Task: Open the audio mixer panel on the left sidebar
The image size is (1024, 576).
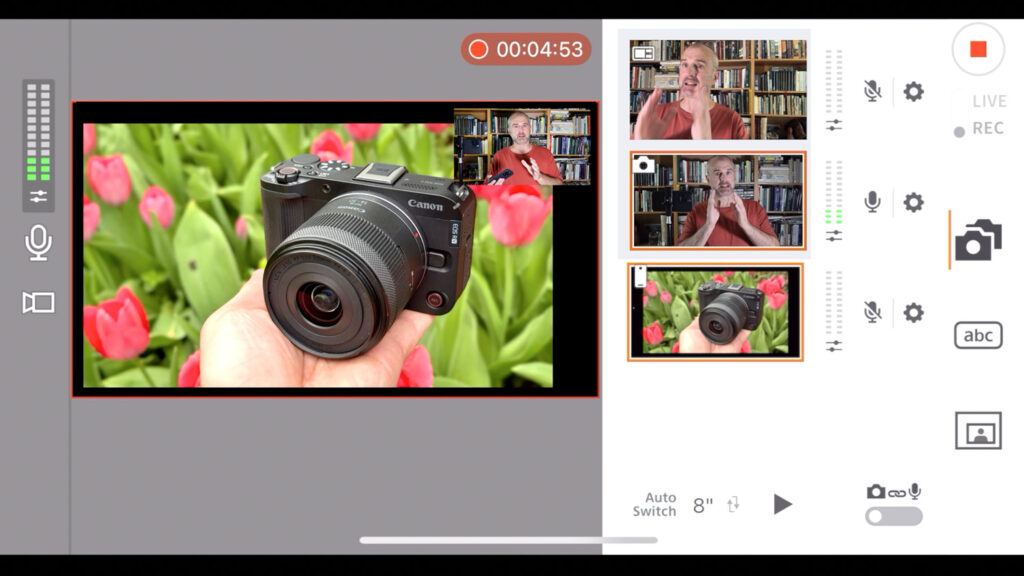Action: point(38,197)
